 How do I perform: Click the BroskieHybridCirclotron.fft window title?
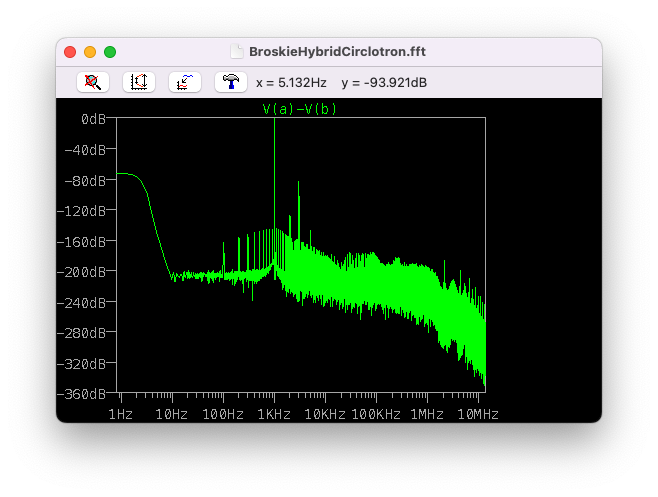pyautogui.click(x=337, y=52)
